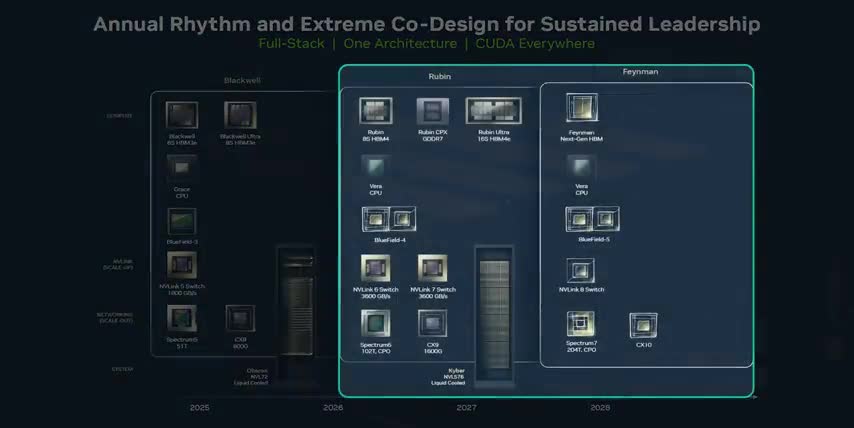This screenshot has width=854, height=428.
Task: Click the NVLink 5 Switch chip icon
Action: [182, 266]
